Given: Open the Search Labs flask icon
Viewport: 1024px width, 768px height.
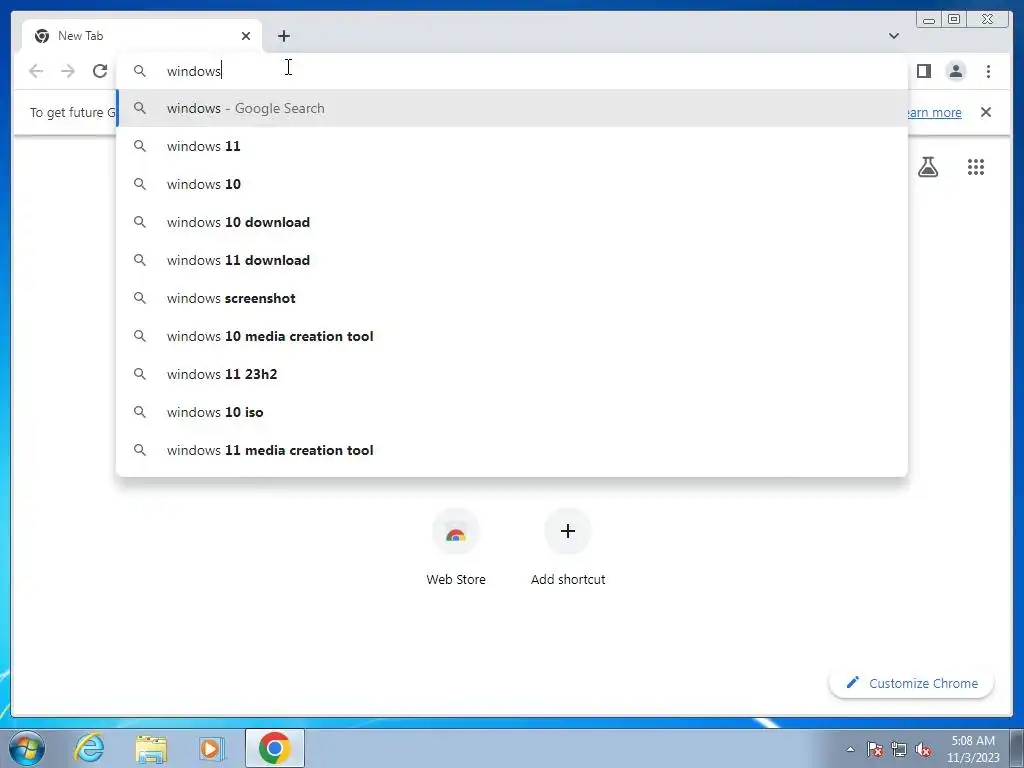Looking at the screenshot, I should pos(928,167).
